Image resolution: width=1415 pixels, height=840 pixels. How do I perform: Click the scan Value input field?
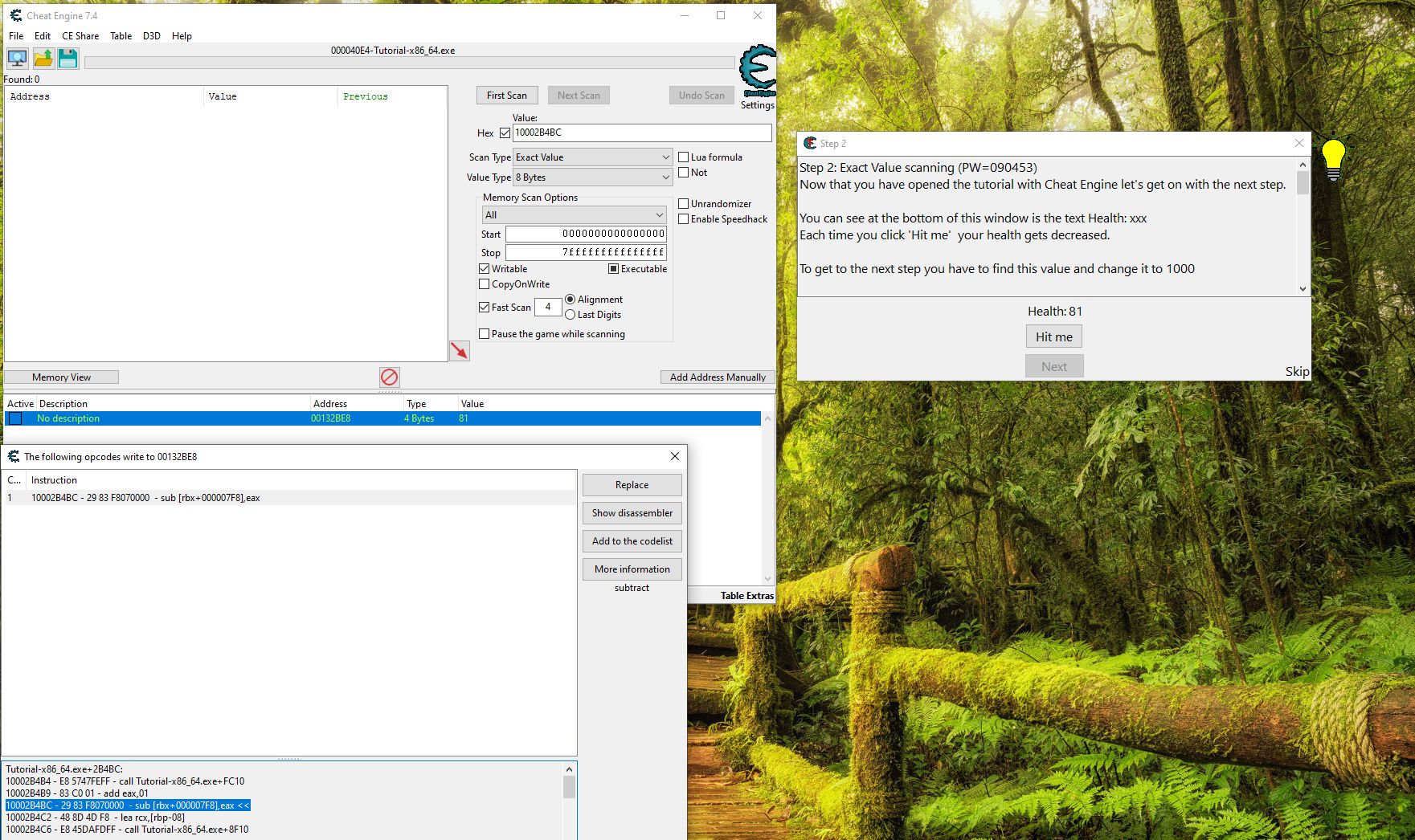tap(641, 133)
